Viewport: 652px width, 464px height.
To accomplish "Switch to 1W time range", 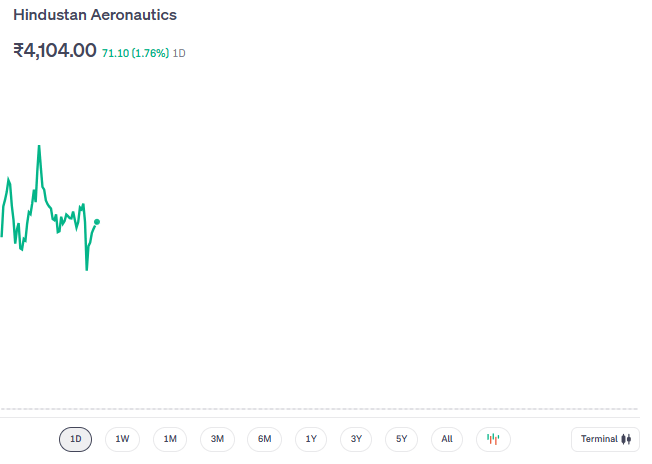I will [x=123, y=439].
